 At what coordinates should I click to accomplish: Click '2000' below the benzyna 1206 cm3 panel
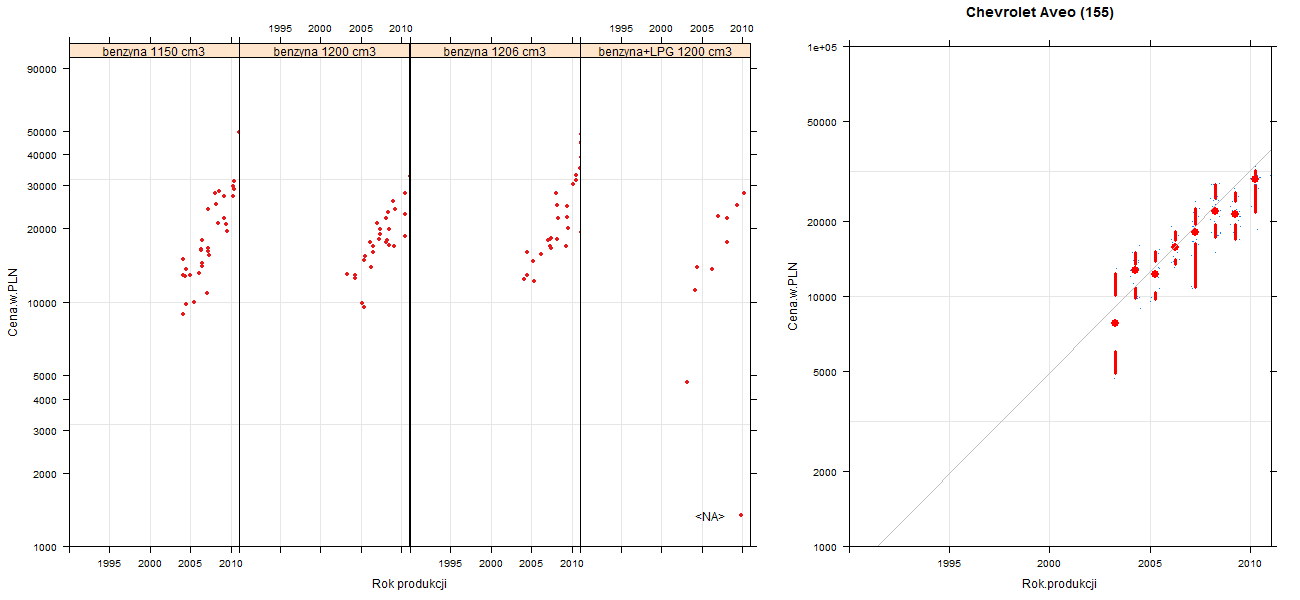point(491,564)
